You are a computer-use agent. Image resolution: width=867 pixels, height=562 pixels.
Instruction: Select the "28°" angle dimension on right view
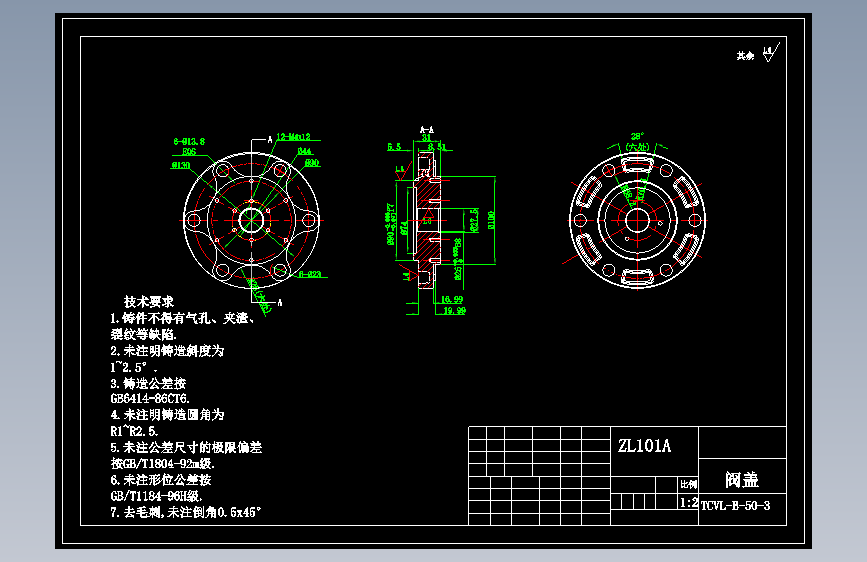click(x=638, y=136)
